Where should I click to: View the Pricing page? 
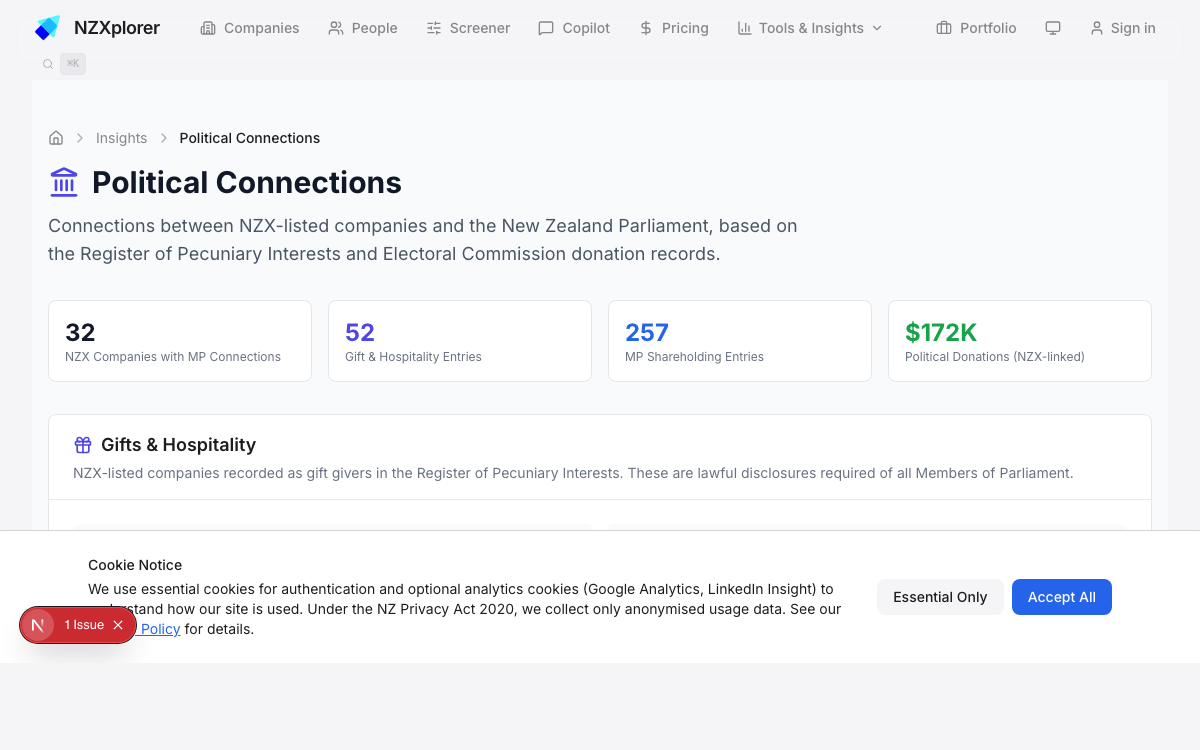coord(674,28)
